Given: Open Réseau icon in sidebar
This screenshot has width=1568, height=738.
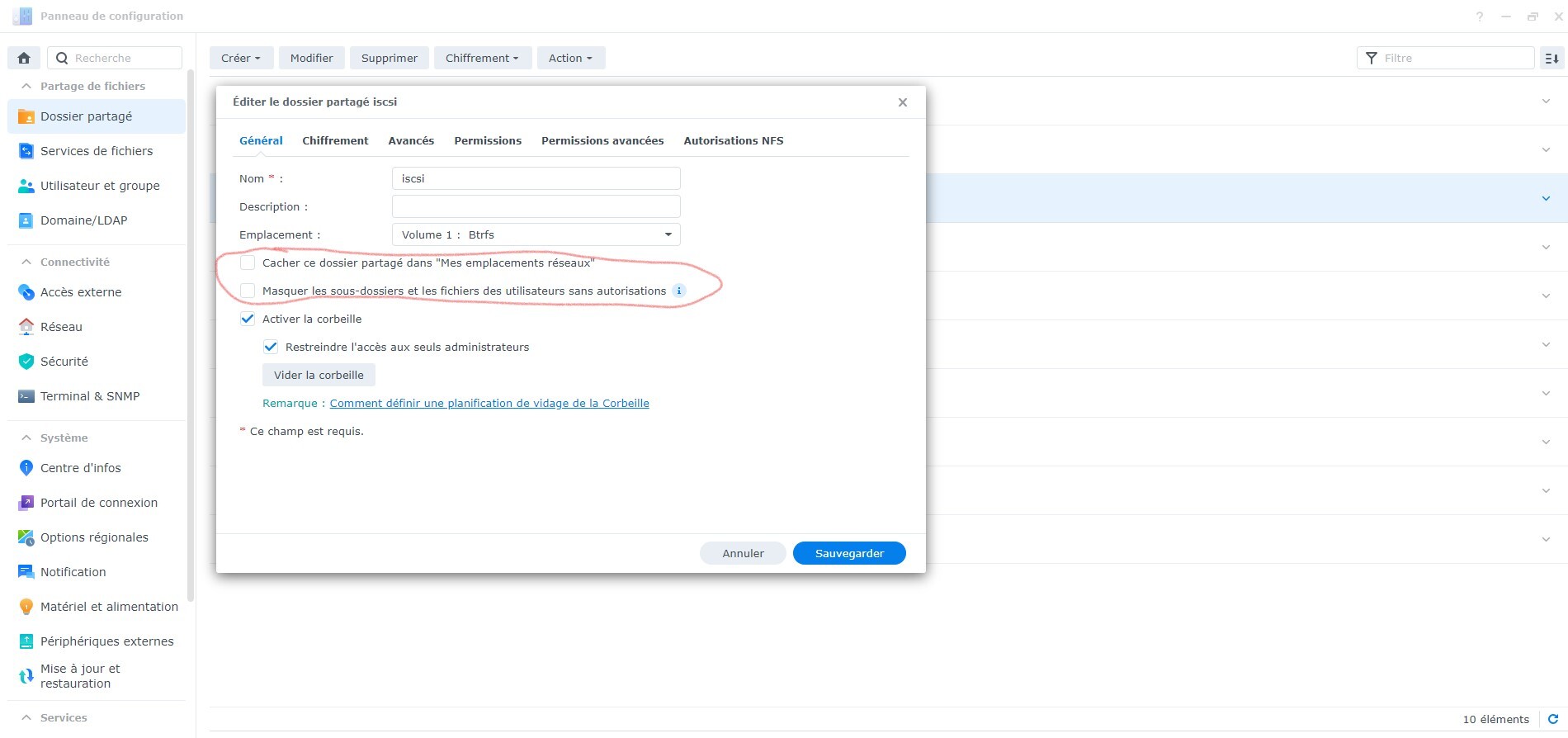Looking at the screenshot, I should click(x=26, y=327).
